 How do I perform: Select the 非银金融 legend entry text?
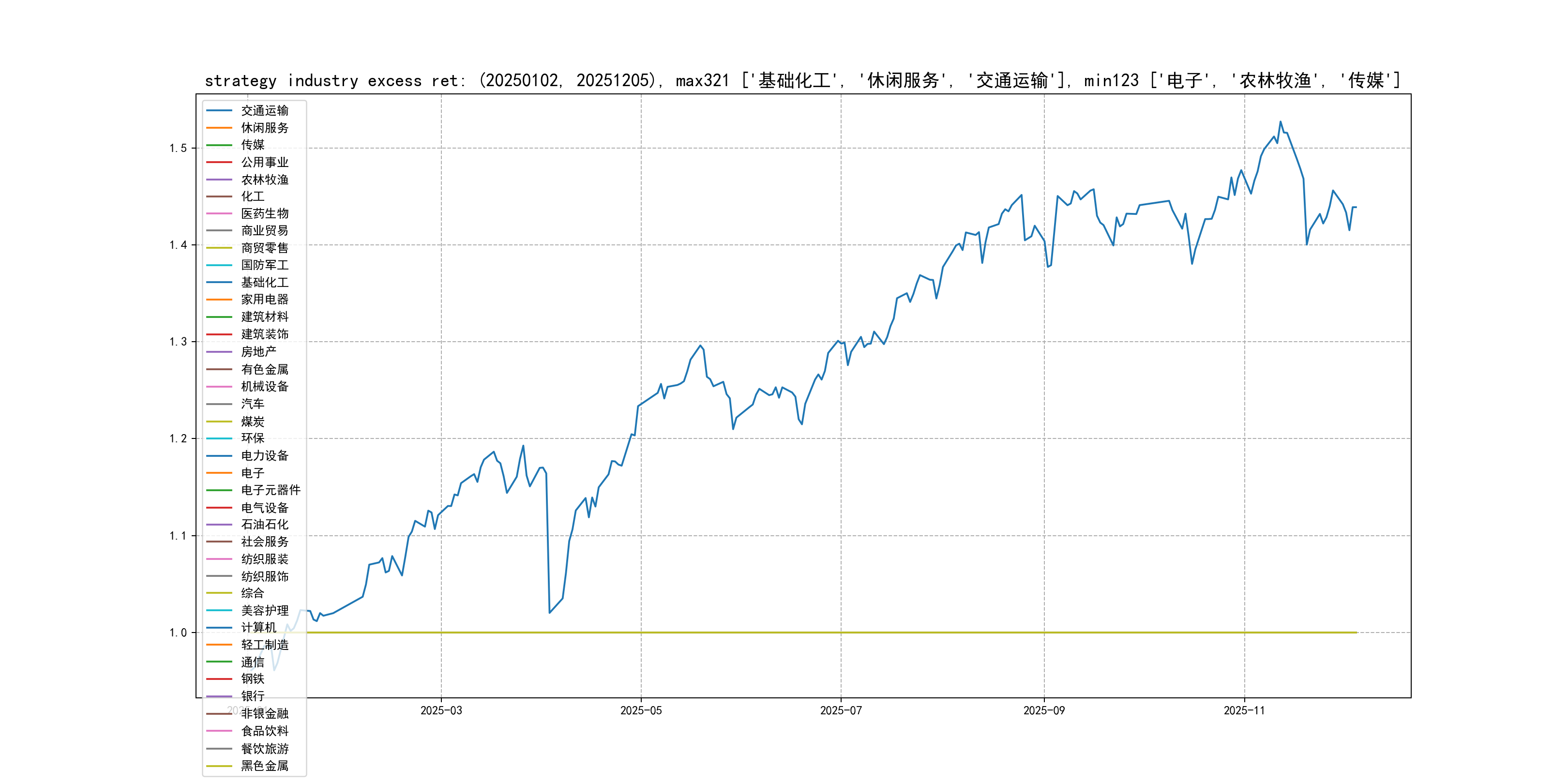264,713
